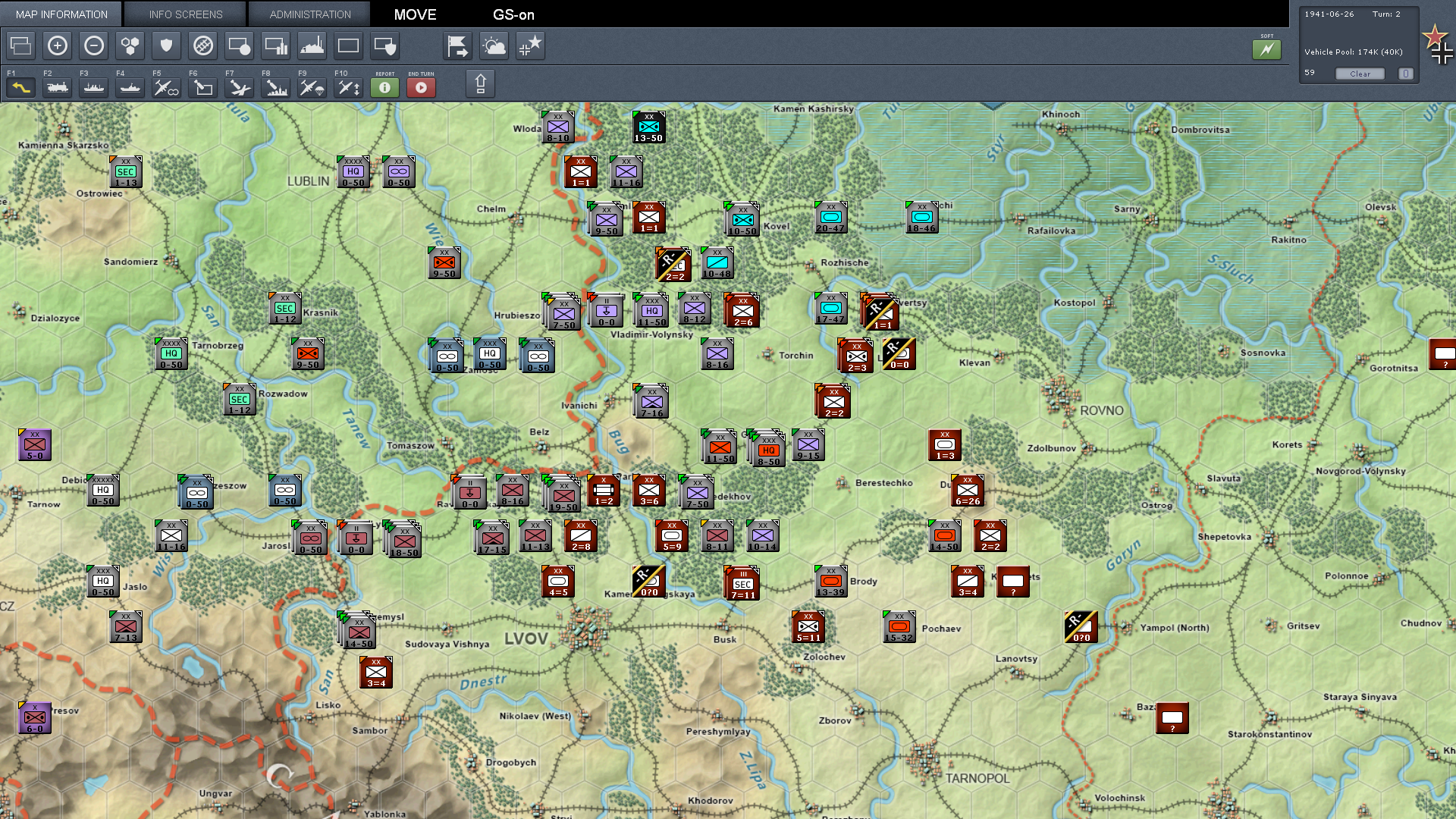Screen dimensions: 1456x819
Task: Expand the MAP INFORMATION tab panel
Action: [61, 14]
